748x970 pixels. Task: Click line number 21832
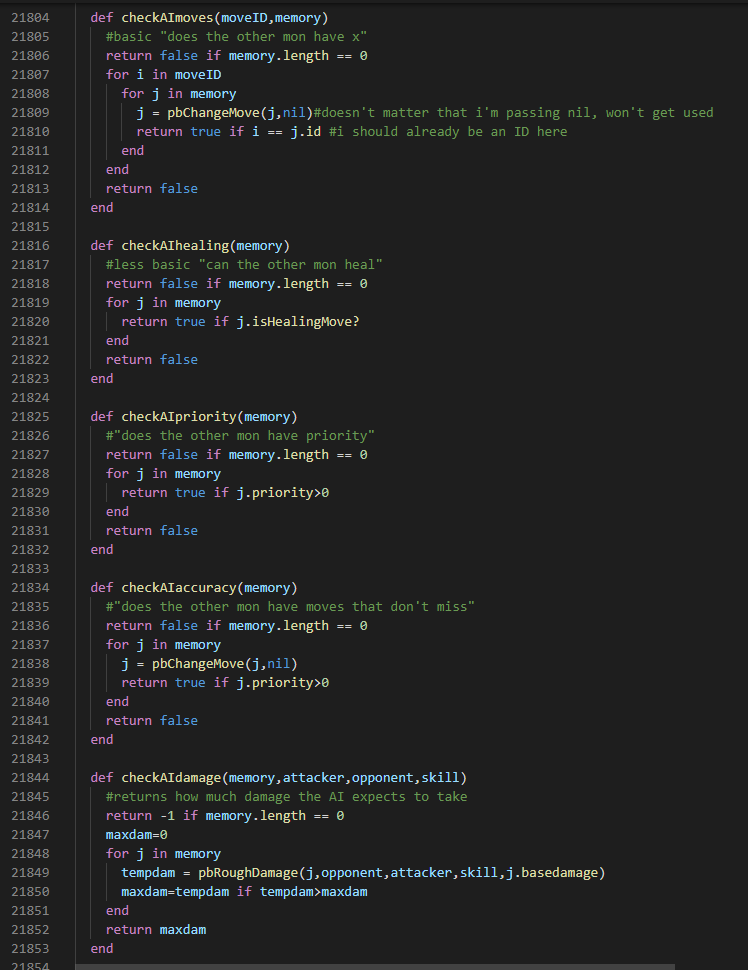pos(30,549)
